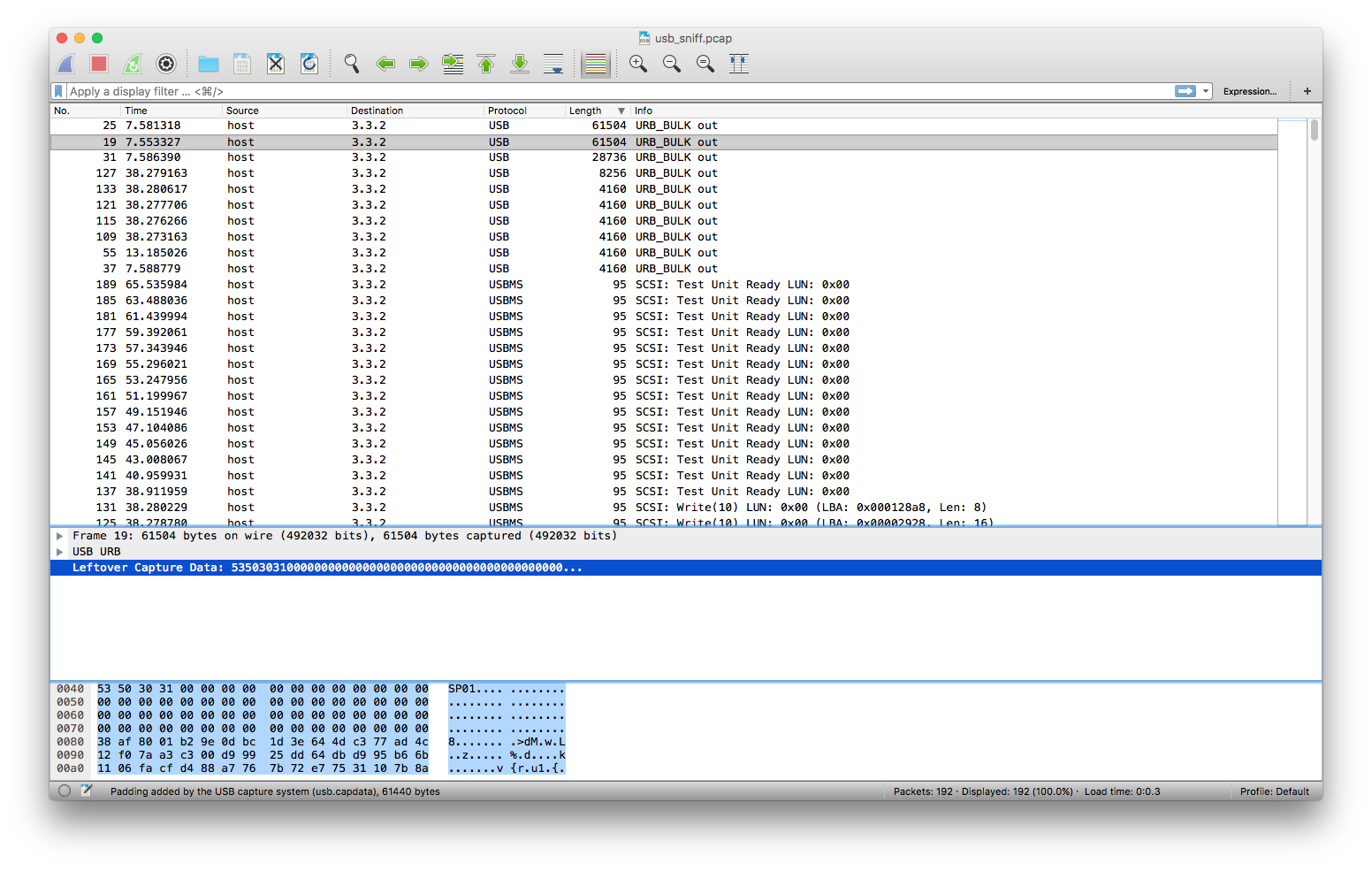Viewport: 1372px width, 871px height.
Task: Toggle packet list colorization
Action: click(x=596, y=64)
